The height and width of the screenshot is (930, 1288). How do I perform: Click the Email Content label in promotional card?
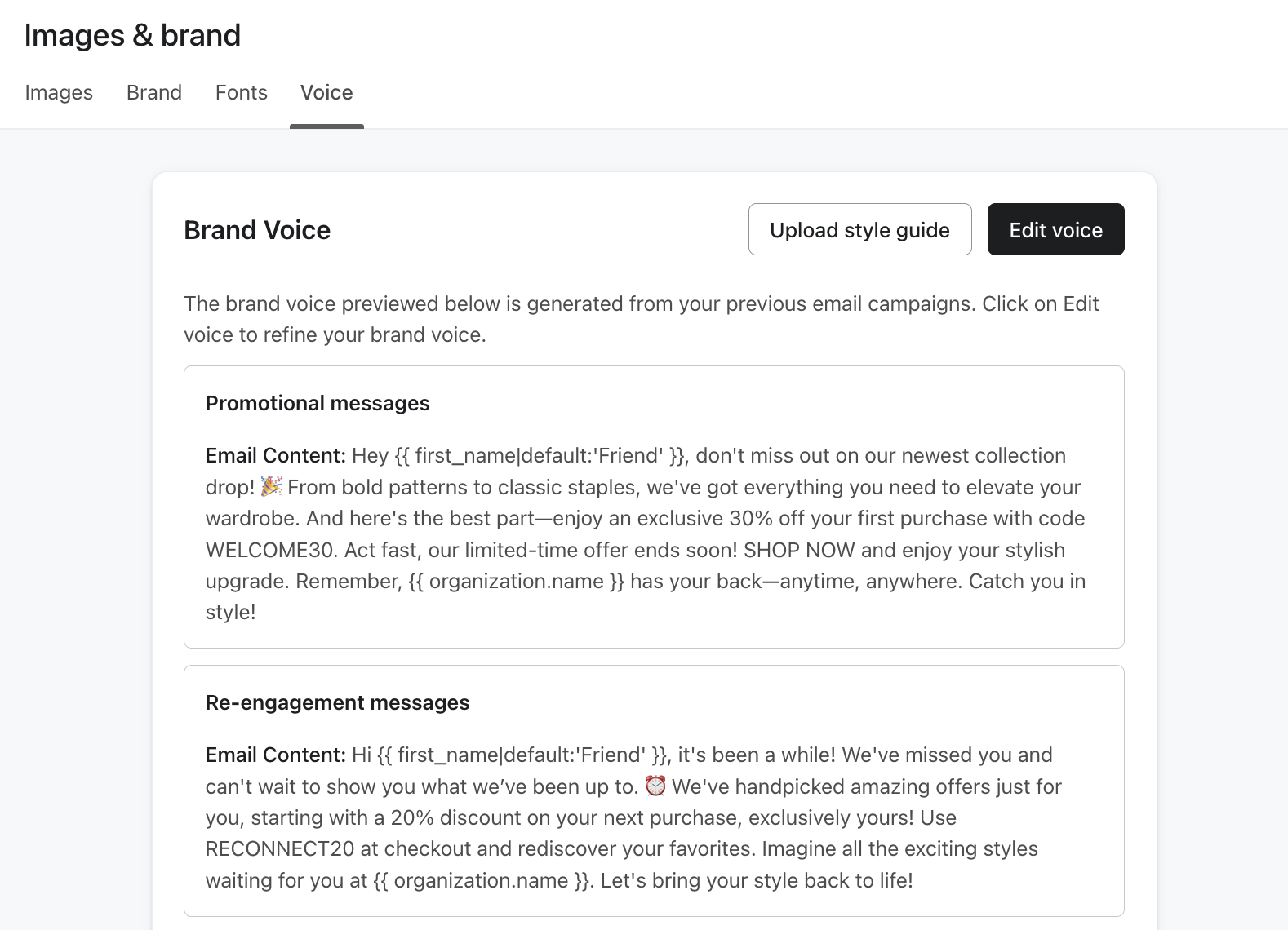[x=274, y=455]
